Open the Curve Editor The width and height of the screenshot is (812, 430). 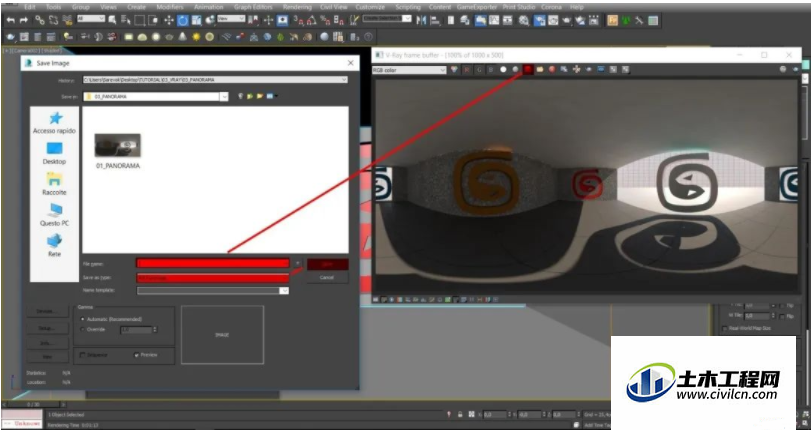point(494,20)
